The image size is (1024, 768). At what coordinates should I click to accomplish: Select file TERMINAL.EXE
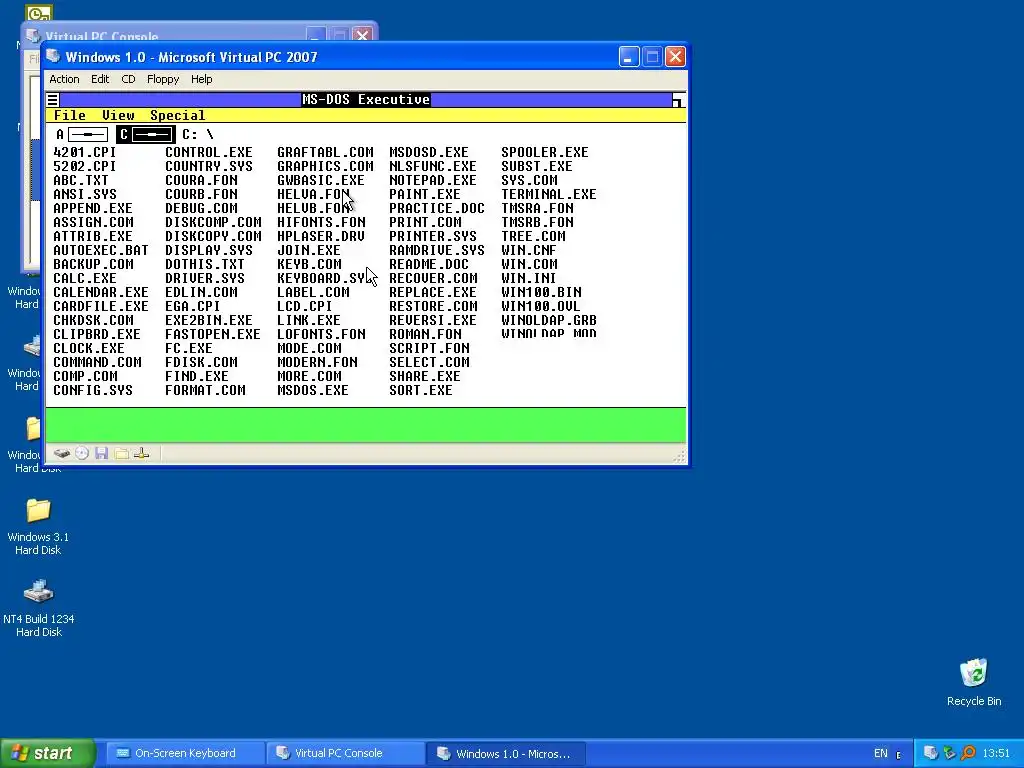(549, 195)
